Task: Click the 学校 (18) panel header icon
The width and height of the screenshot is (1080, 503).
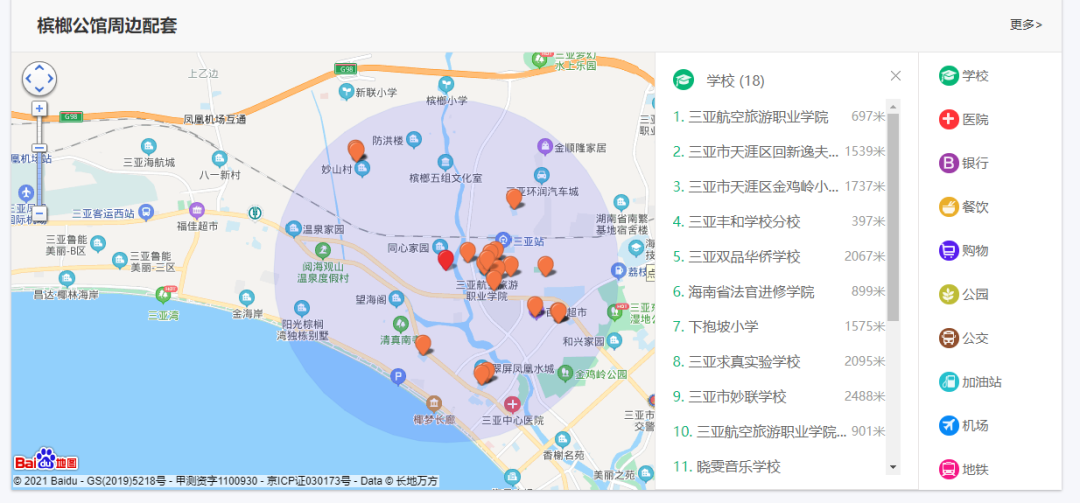Action: click(x=683, y=80)
